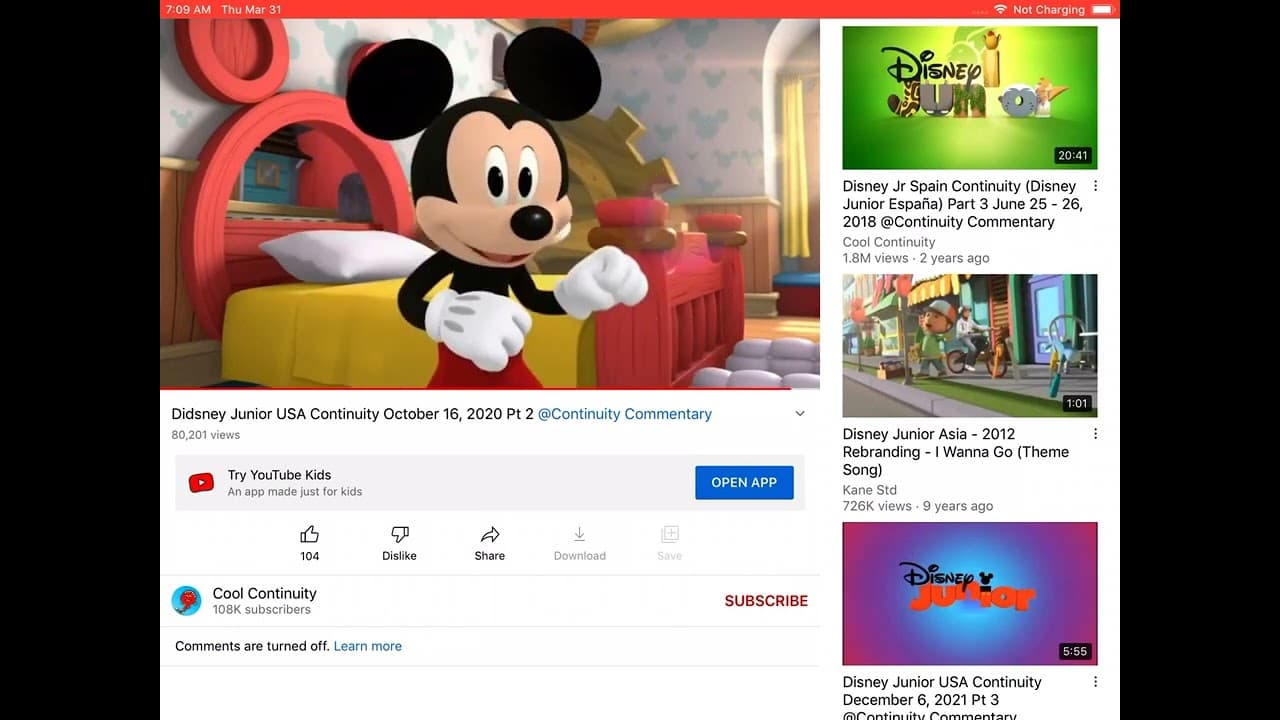Tap '726K views · 9 years ago' text

[x=918, y=506]
